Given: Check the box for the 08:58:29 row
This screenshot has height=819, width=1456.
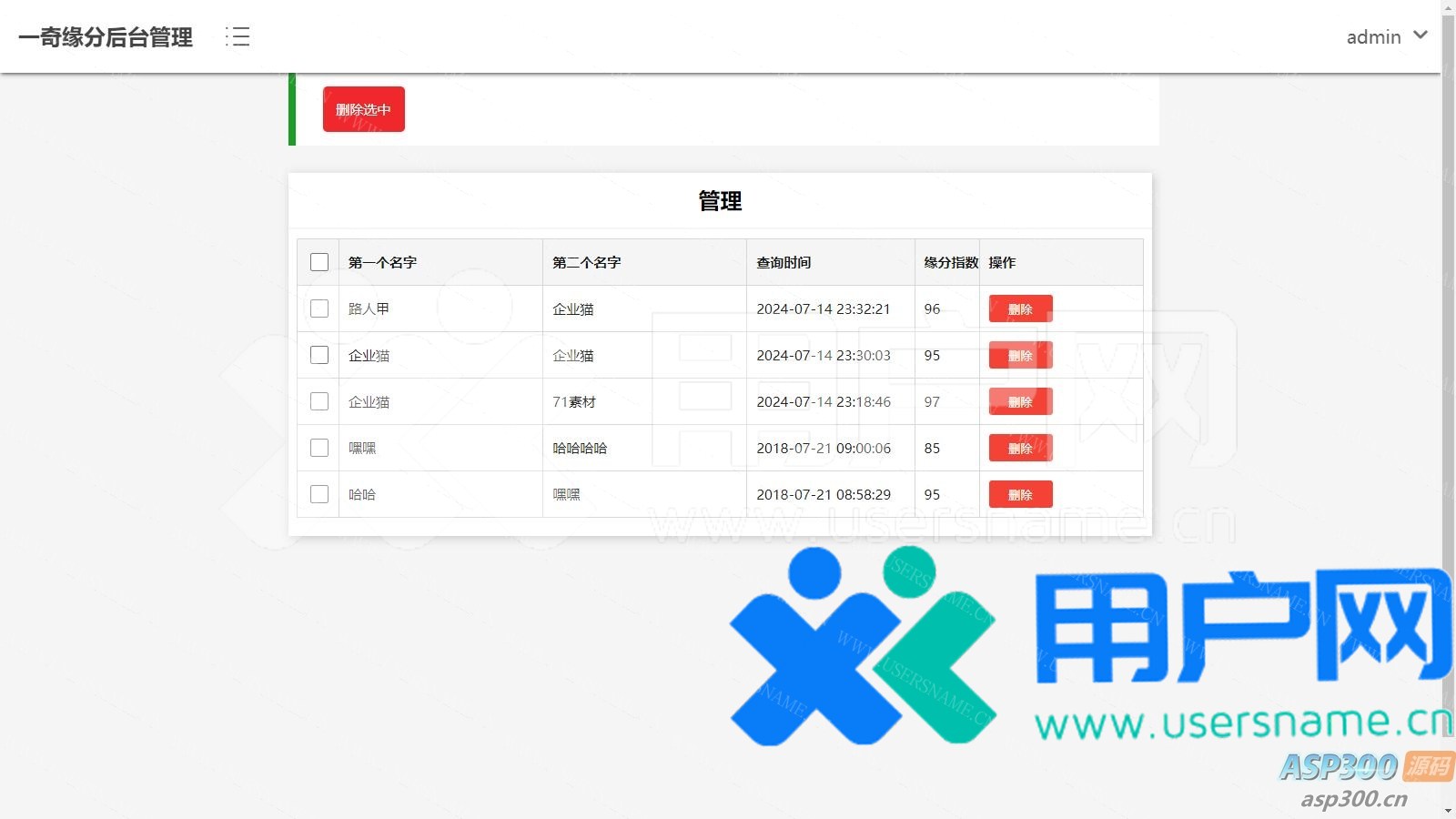Looking at the screenshot, I should [319, 494].
